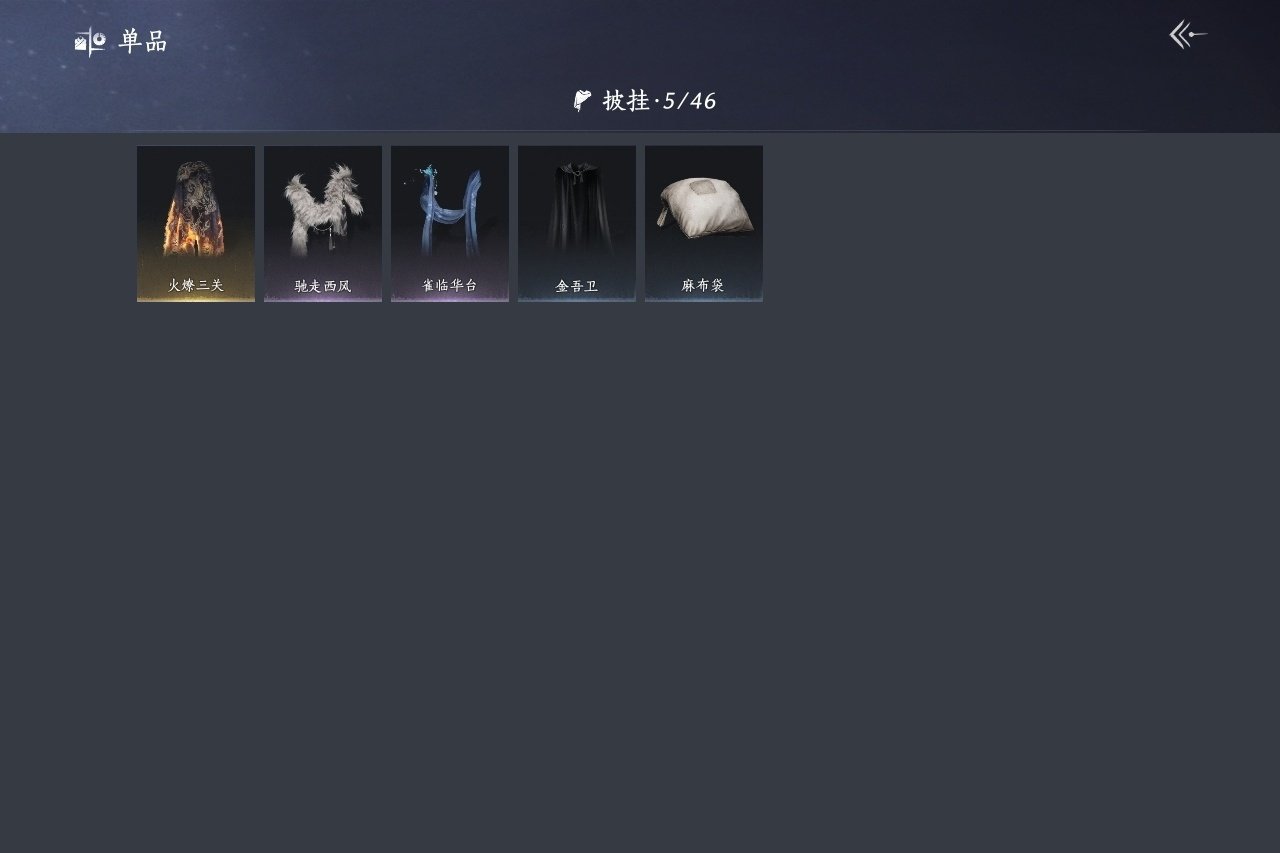This screenshot has height=853, width=1280.
Task: Click the 披挂 cape category icon
Action: (x=582, y=100)
